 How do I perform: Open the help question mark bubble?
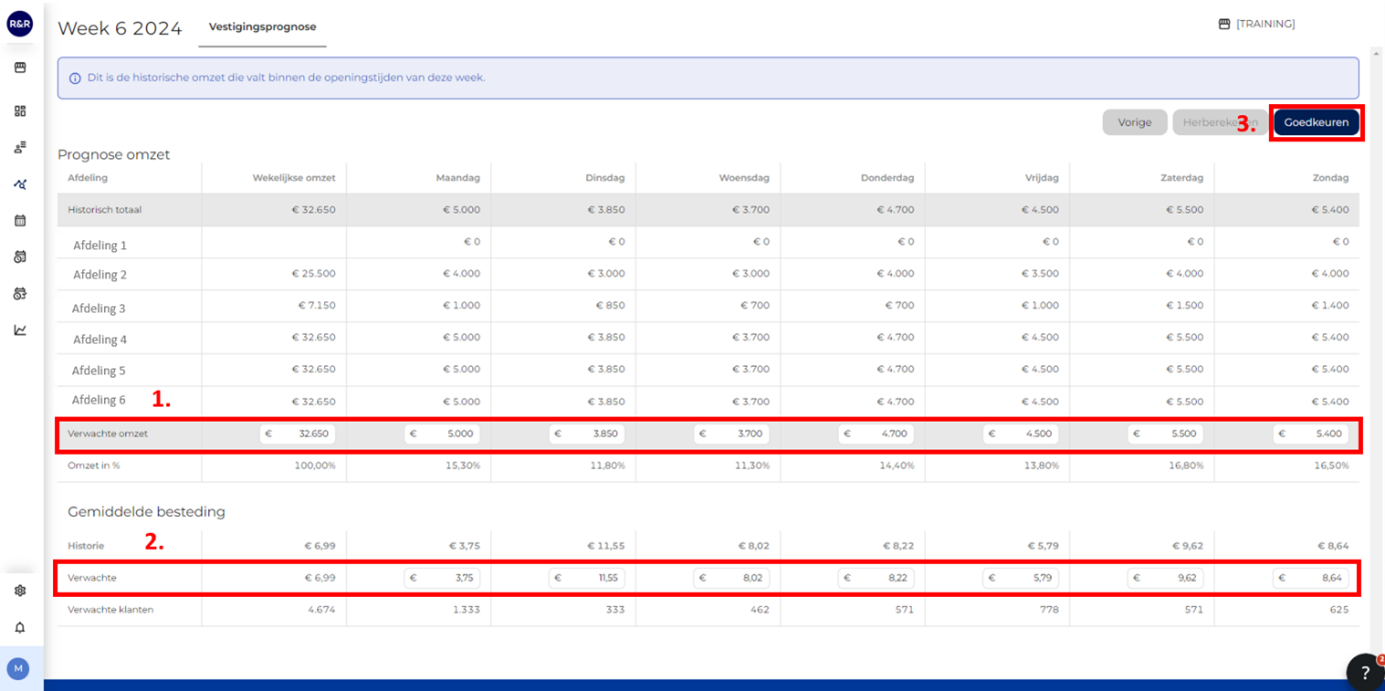(1365, 672)
